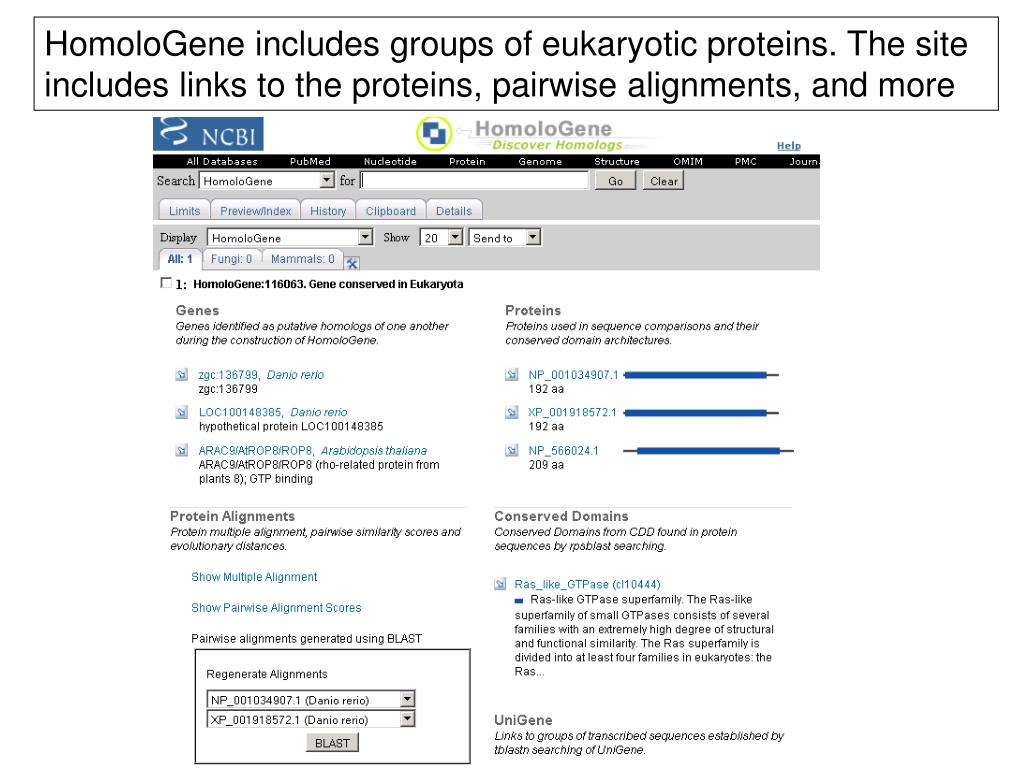Click the HomoloGene logo icon
This screenshot has height=768, width=1024.
pyautogui.click(x=434, y=134)
